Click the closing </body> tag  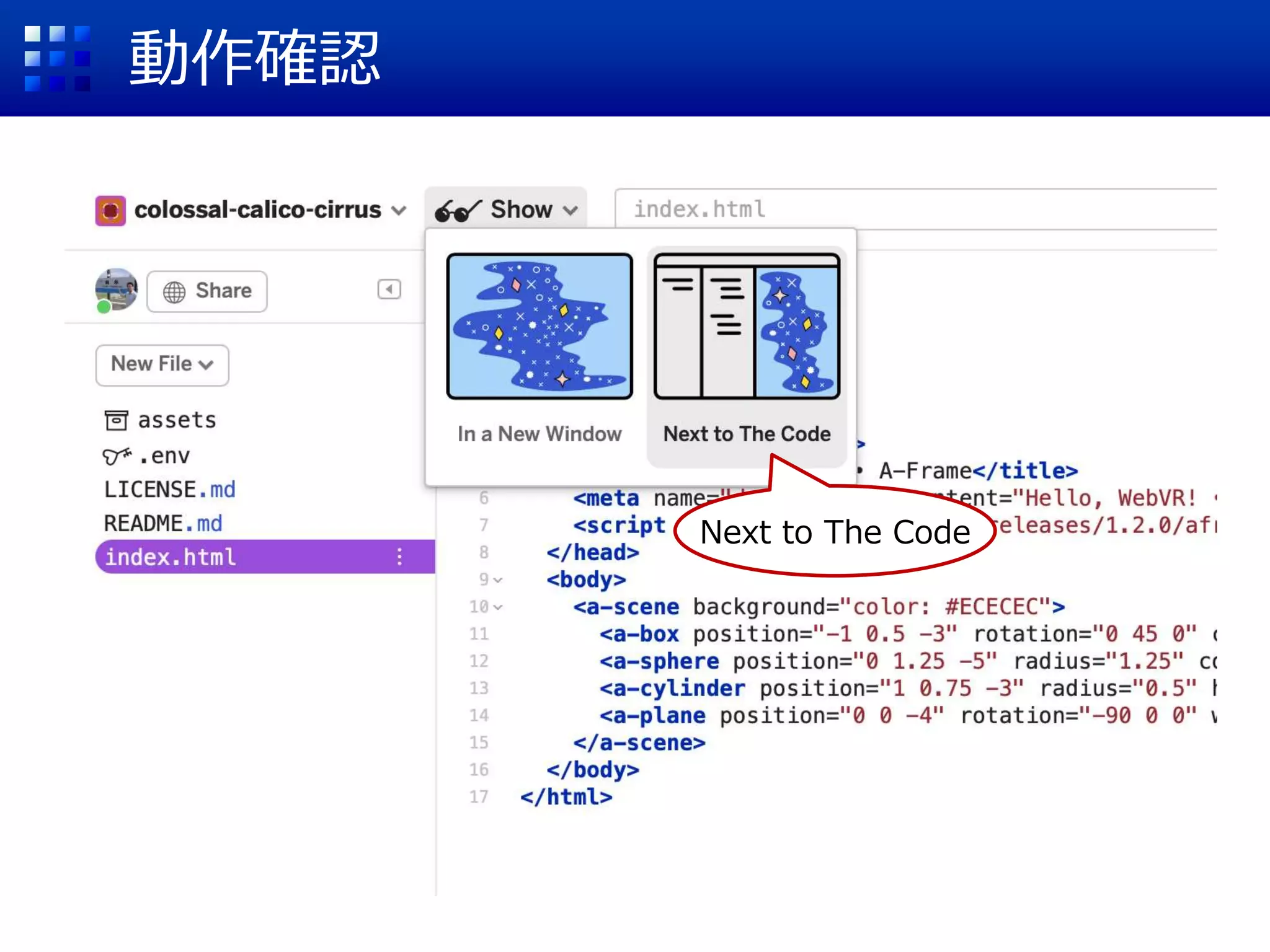(593, 770)
